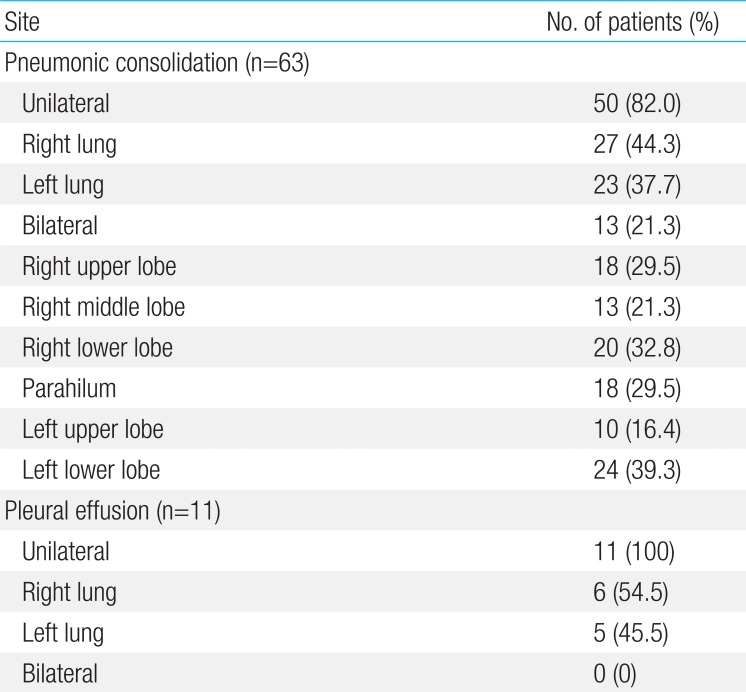Image resolution: width=746 pixels, height=692 pixels.
Task: Click the value 50 (82.0)
Action: point(637,104)
